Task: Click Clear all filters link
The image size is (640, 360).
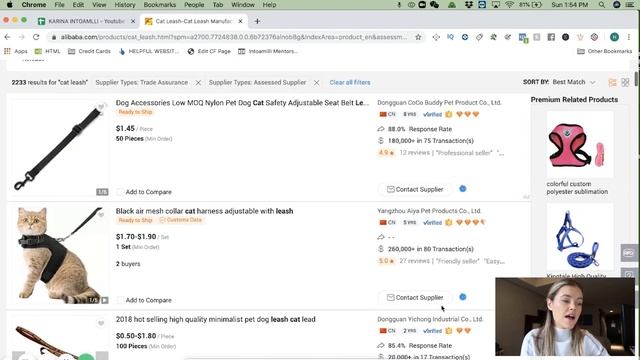Action: pos(350,82)
